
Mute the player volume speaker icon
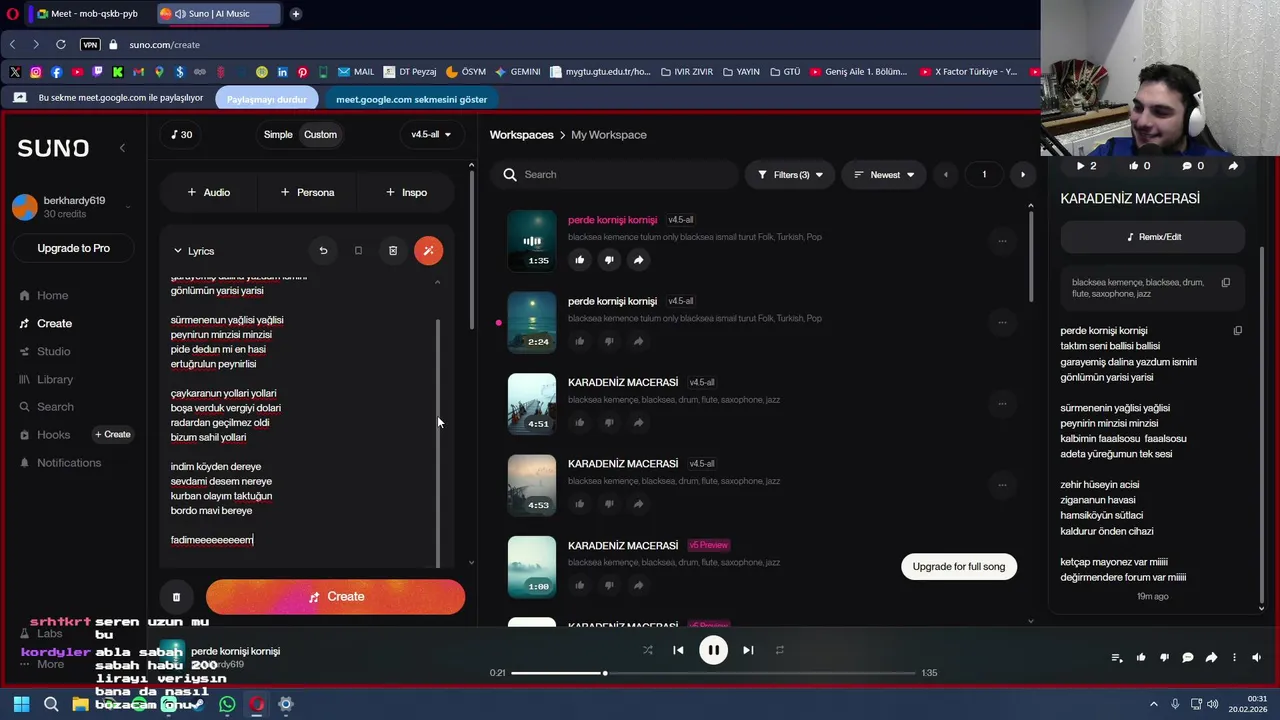click(x=1257, y=657)
